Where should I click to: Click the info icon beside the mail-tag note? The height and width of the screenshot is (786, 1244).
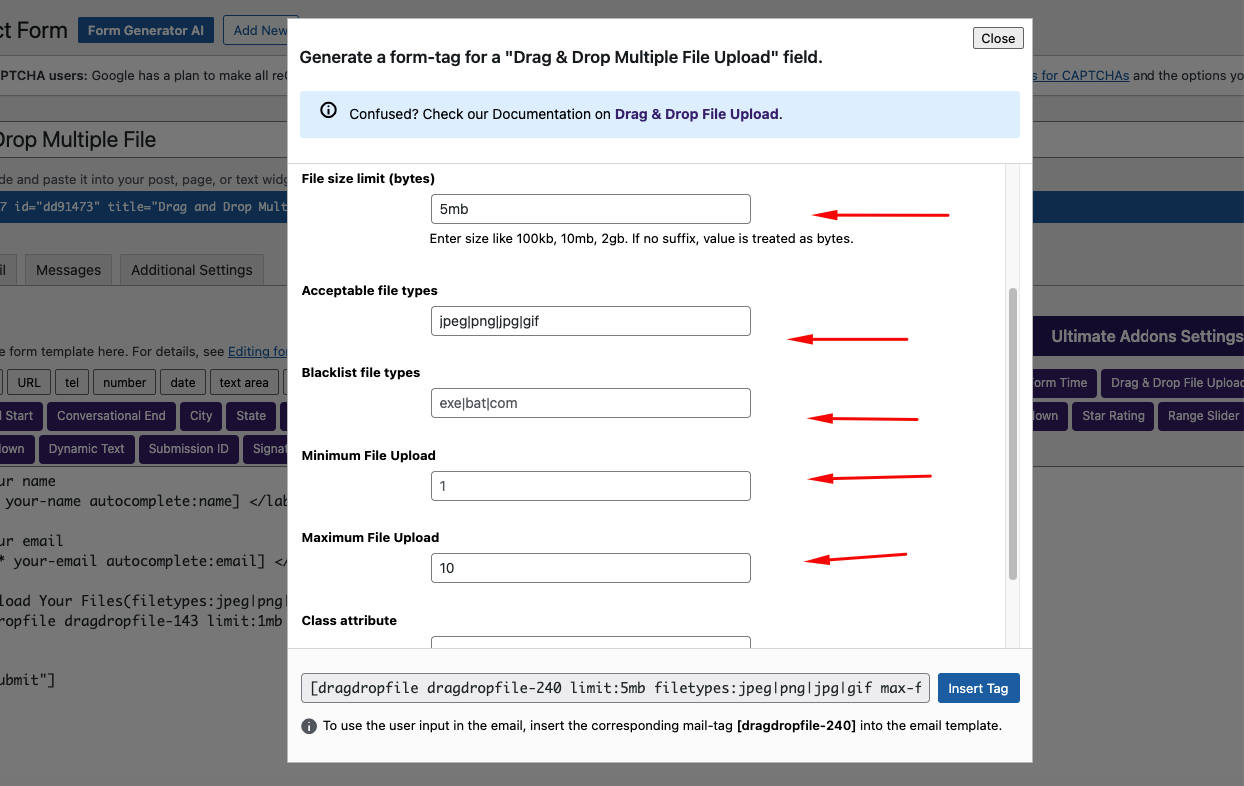click(309, 725)
